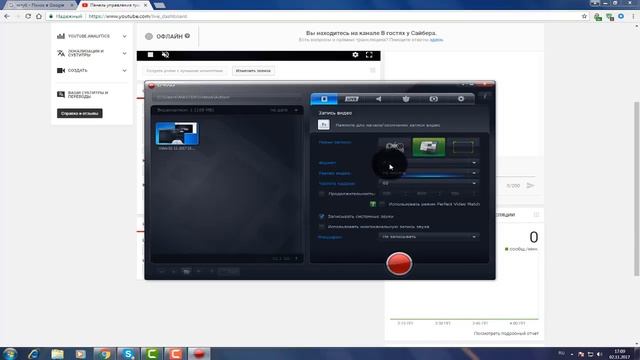Open the frame rate dropdown
The height and width of the screenshot is (360, 640).
pos(428,183)
